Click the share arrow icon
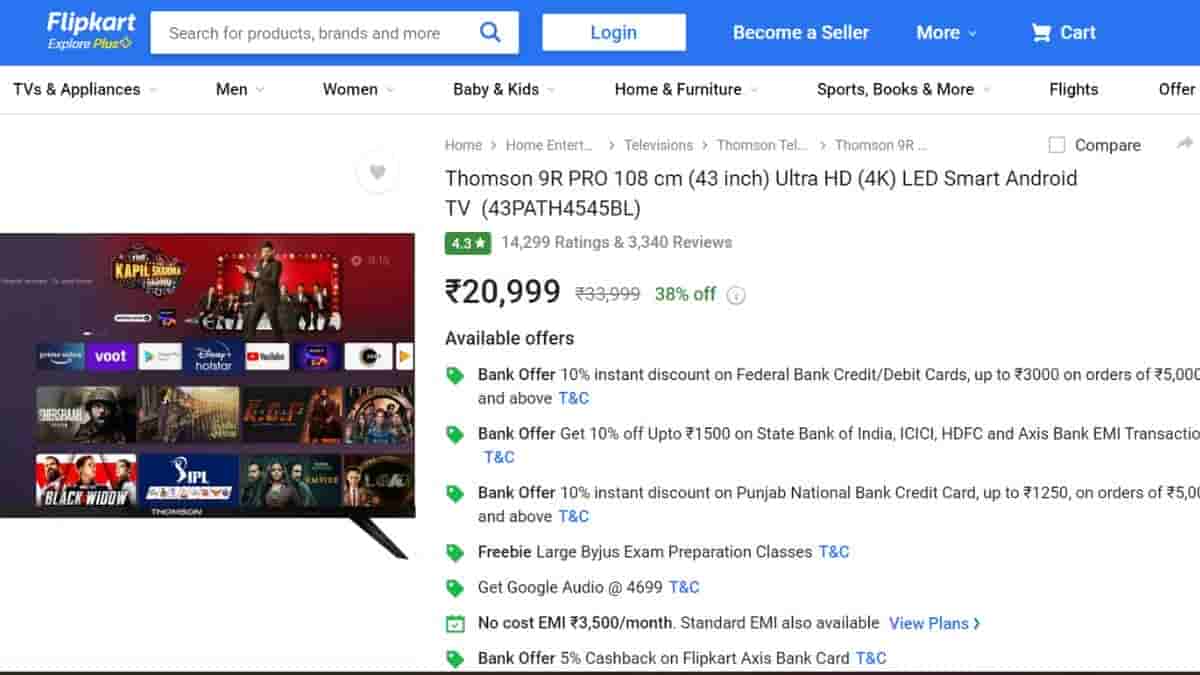 1185,144
